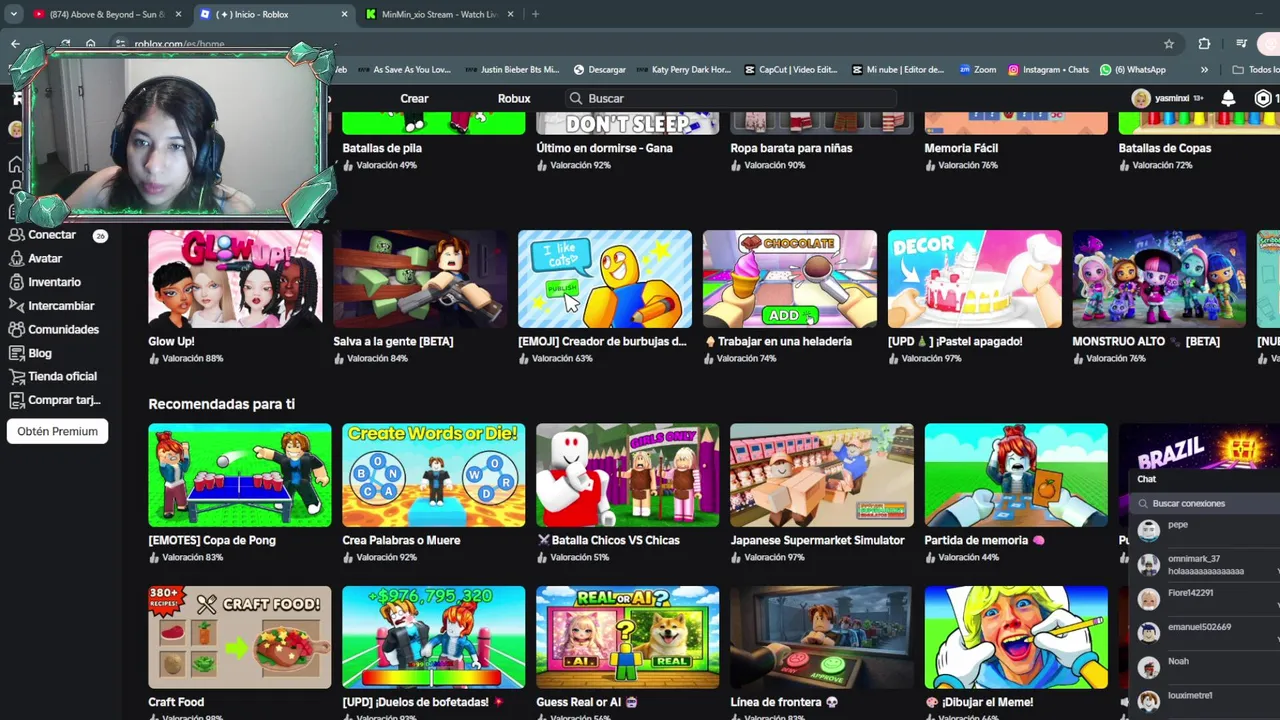Open the Robux balance icon

[1263, 98]
